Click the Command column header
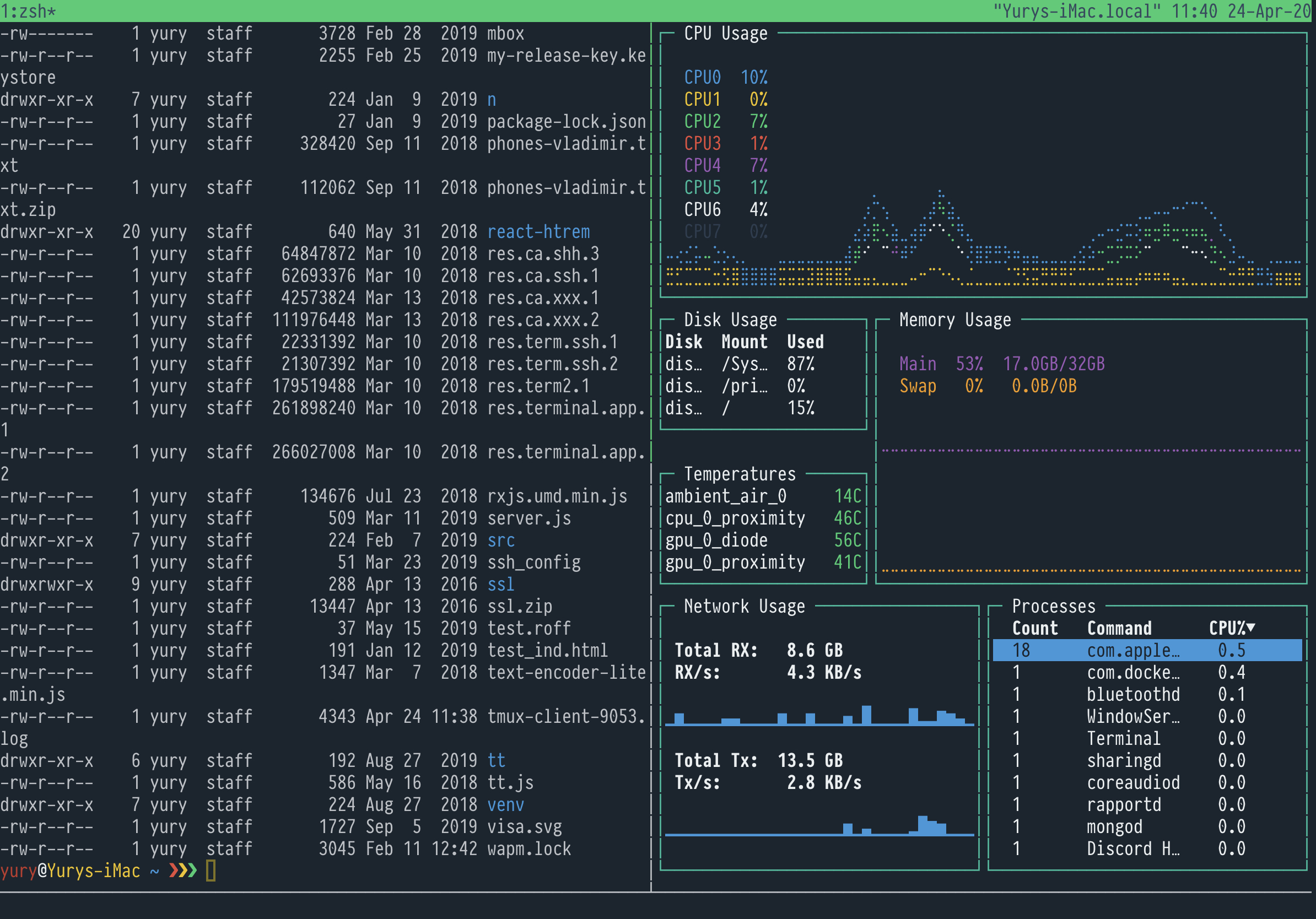The width and height of the screenshot is (1316, 919). (1119, 629)
